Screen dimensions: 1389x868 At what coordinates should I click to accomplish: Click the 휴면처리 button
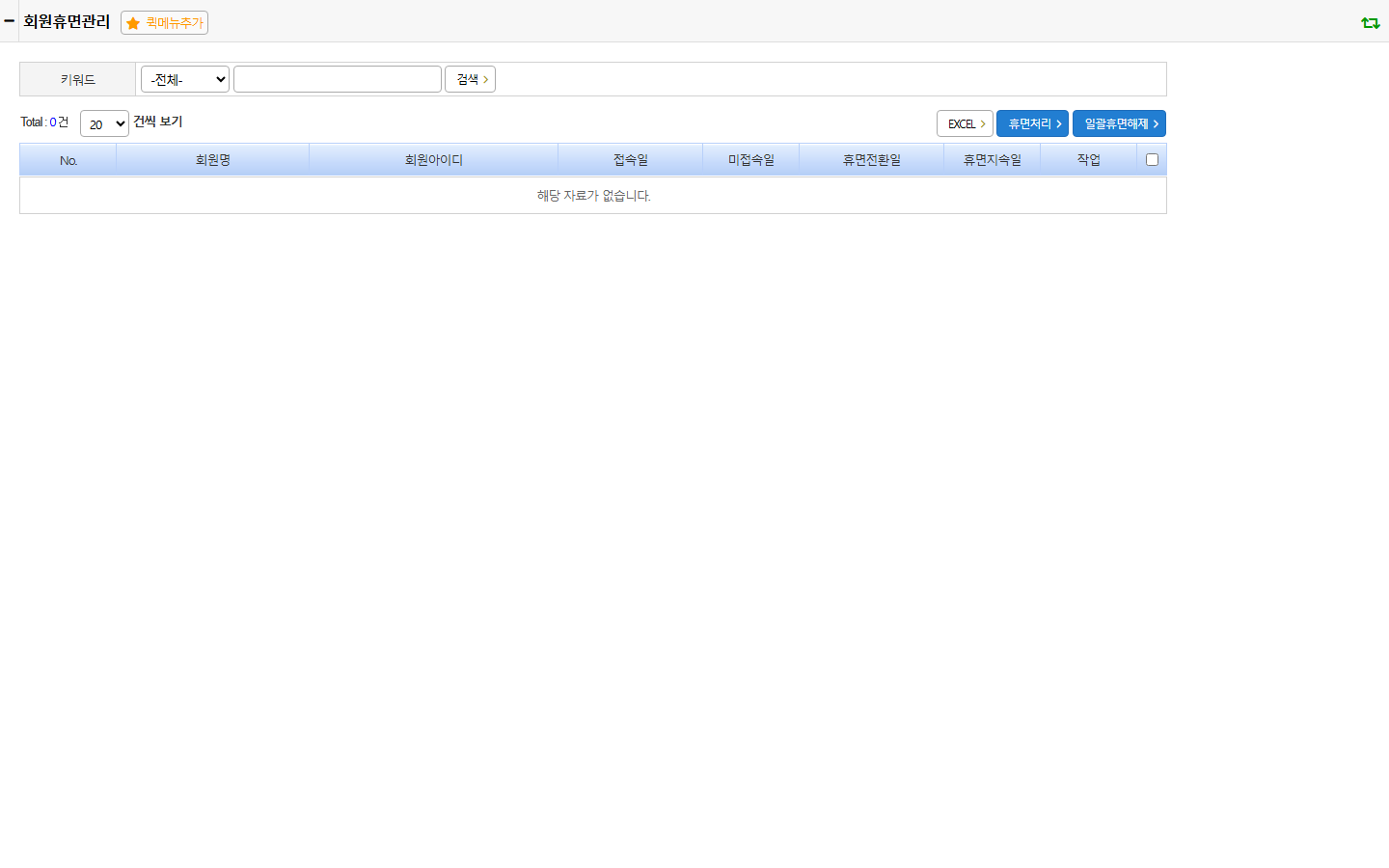tap(1032, 123)
